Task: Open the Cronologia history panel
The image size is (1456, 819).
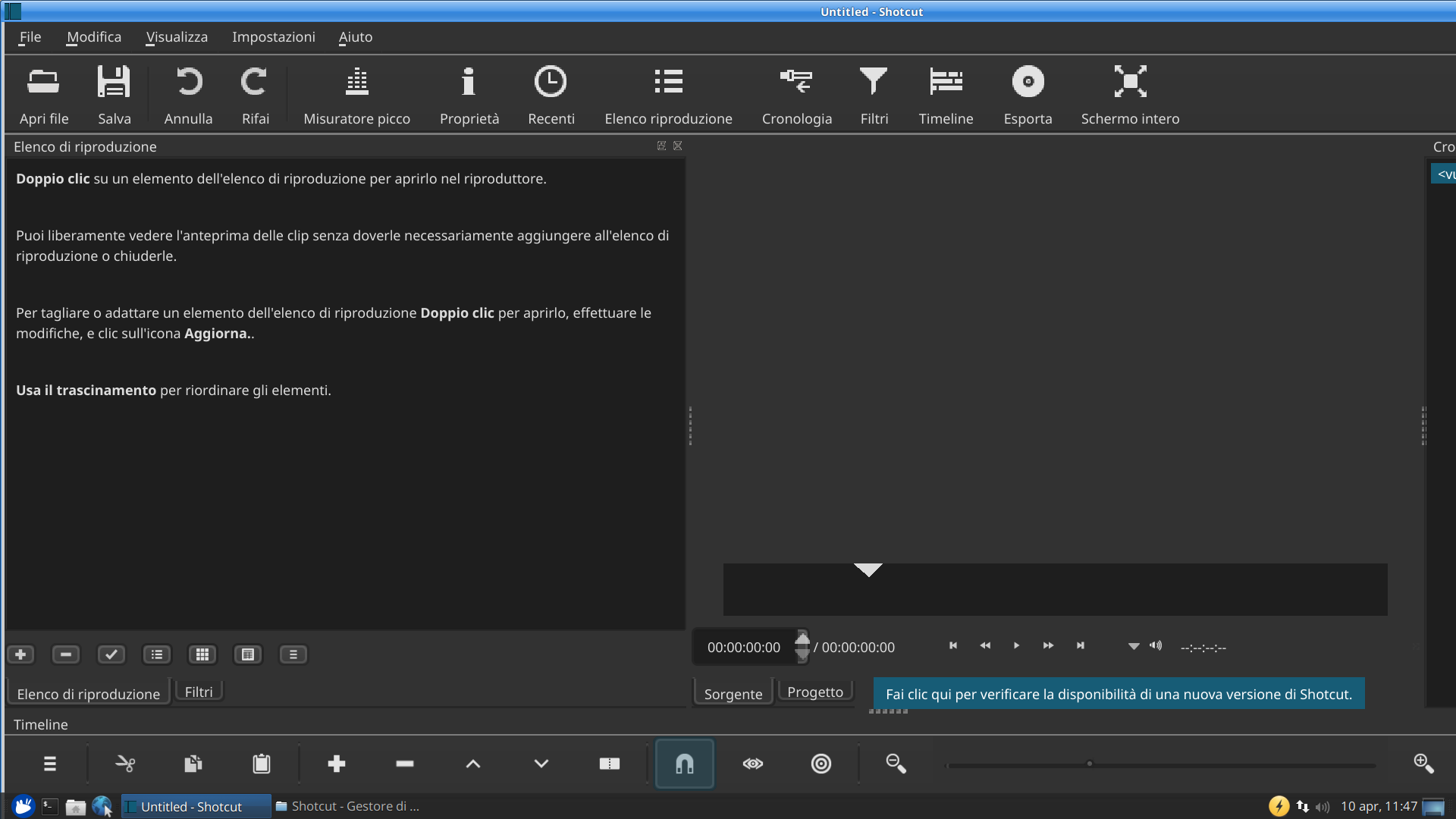Action: click(x=796, y=96)
